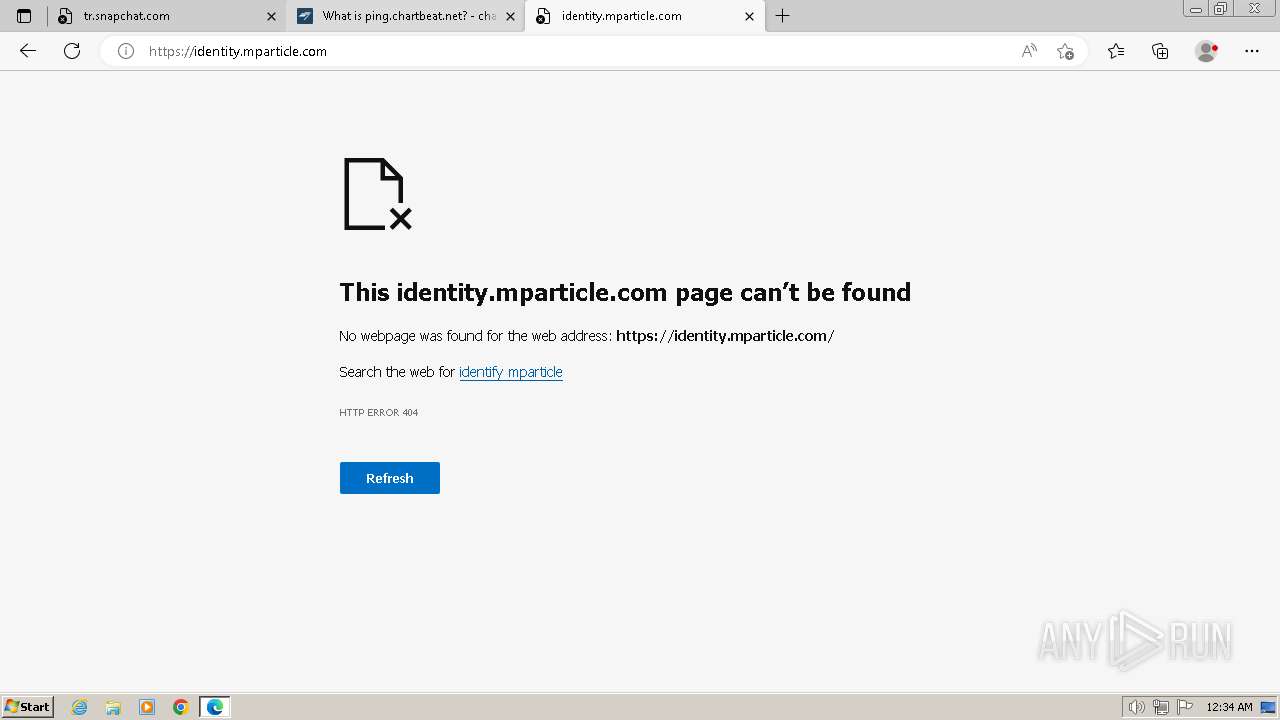The width and height of the screenshot is (1280, 720).
Task: Open the Collections icon
Action: pyautogui.click(x=1160, y=51)
